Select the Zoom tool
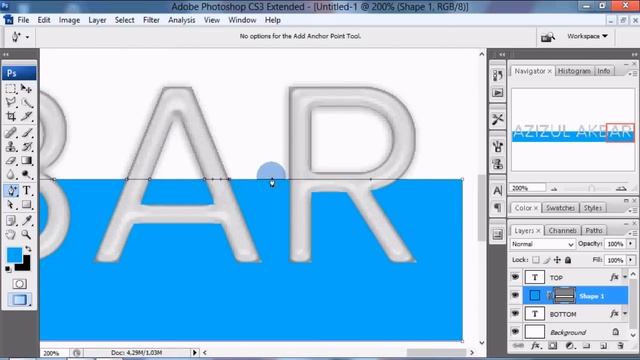 (27, 235)
